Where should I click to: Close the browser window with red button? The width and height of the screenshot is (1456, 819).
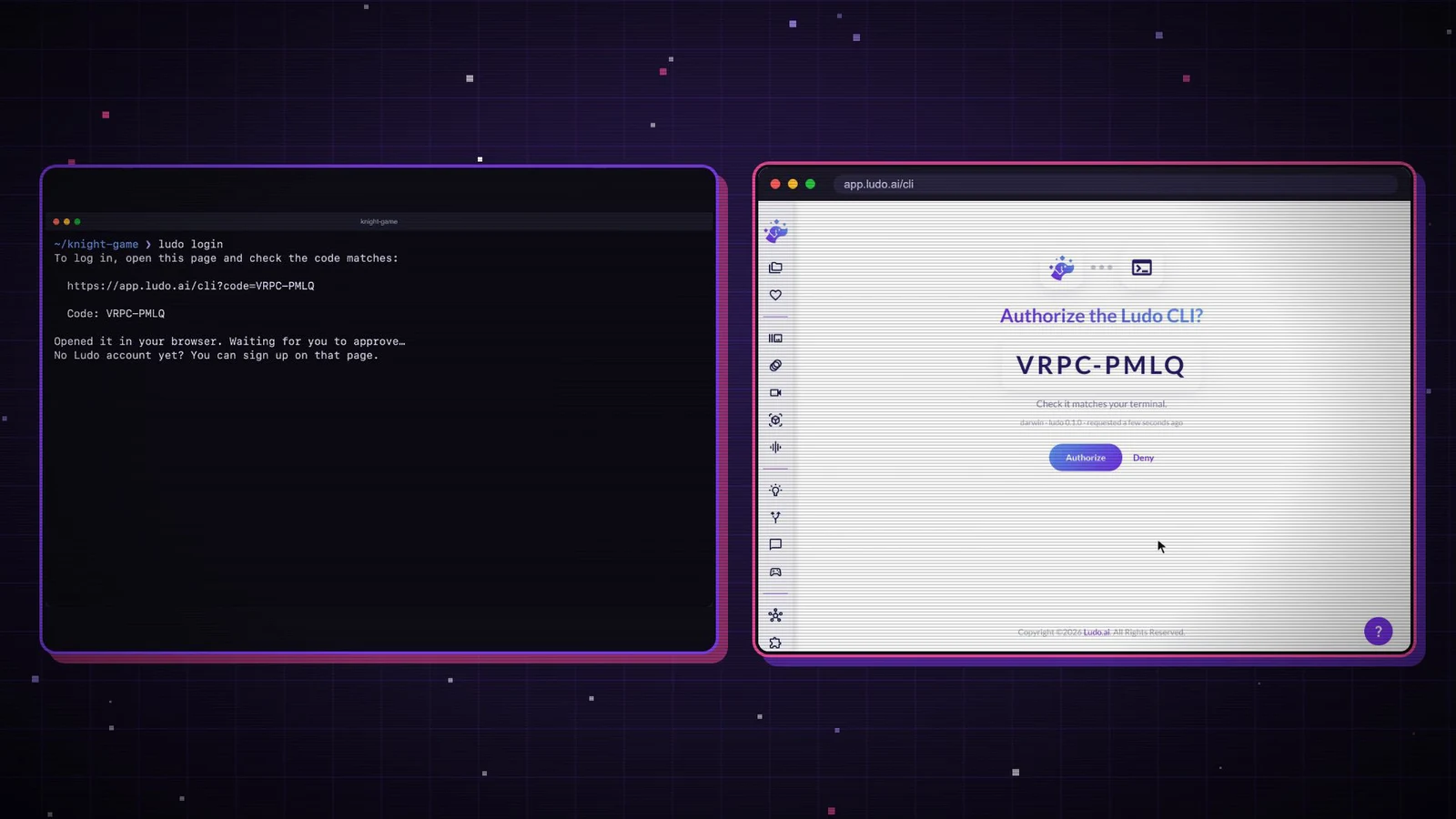(775, 184)
